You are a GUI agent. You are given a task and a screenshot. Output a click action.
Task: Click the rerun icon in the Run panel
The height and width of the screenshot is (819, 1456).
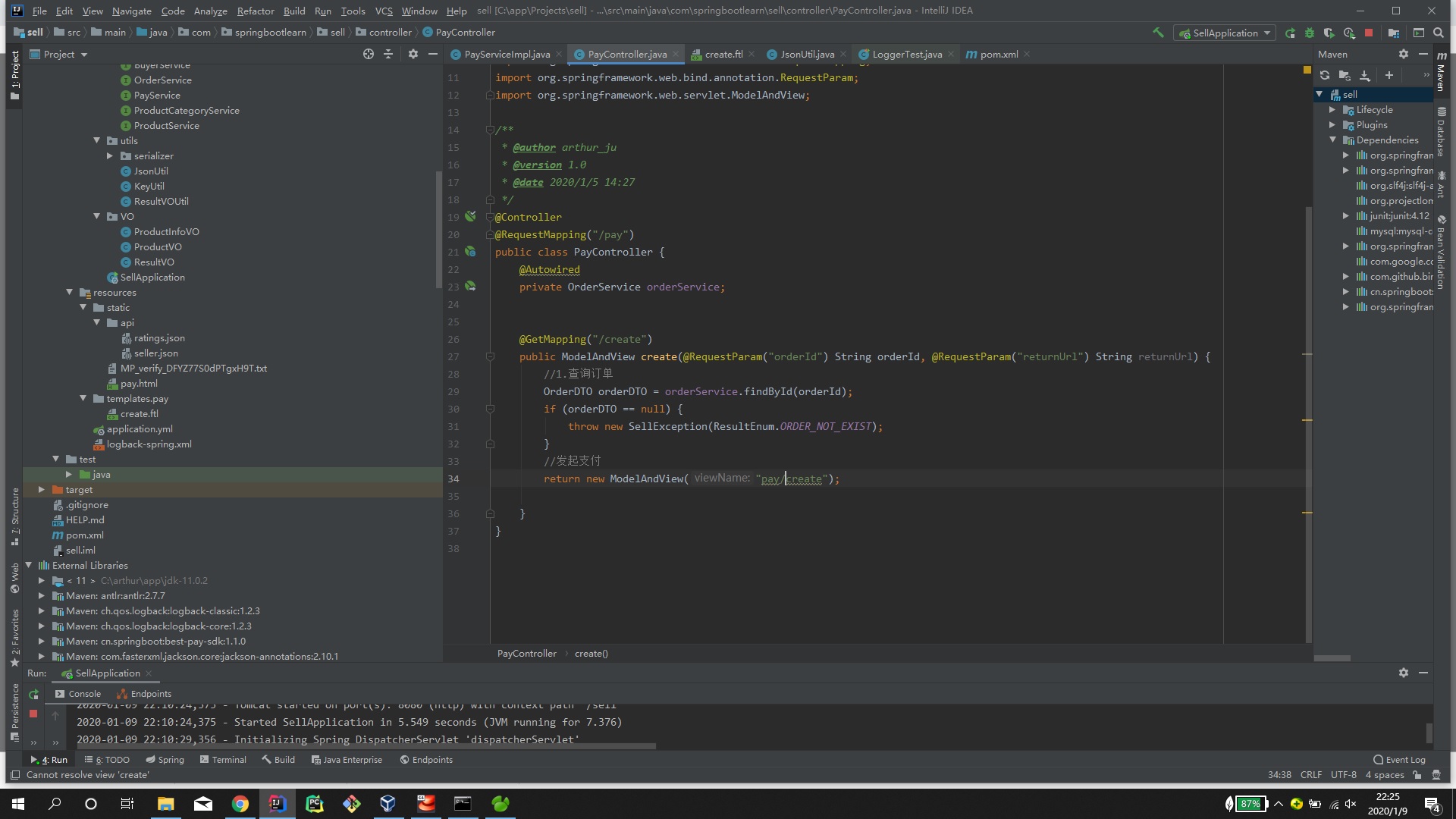pos(33,694)
